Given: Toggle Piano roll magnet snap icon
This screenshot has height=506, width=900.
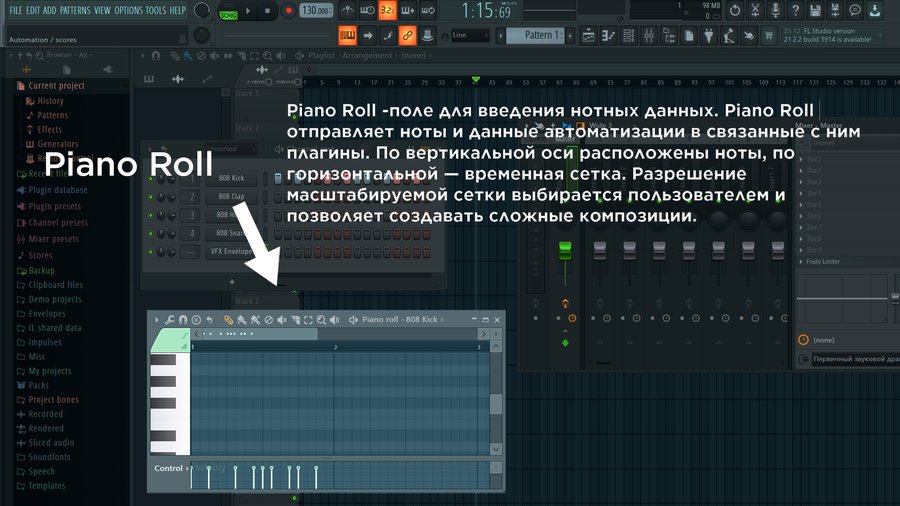Looking at the screenshot, I should 183,320.
